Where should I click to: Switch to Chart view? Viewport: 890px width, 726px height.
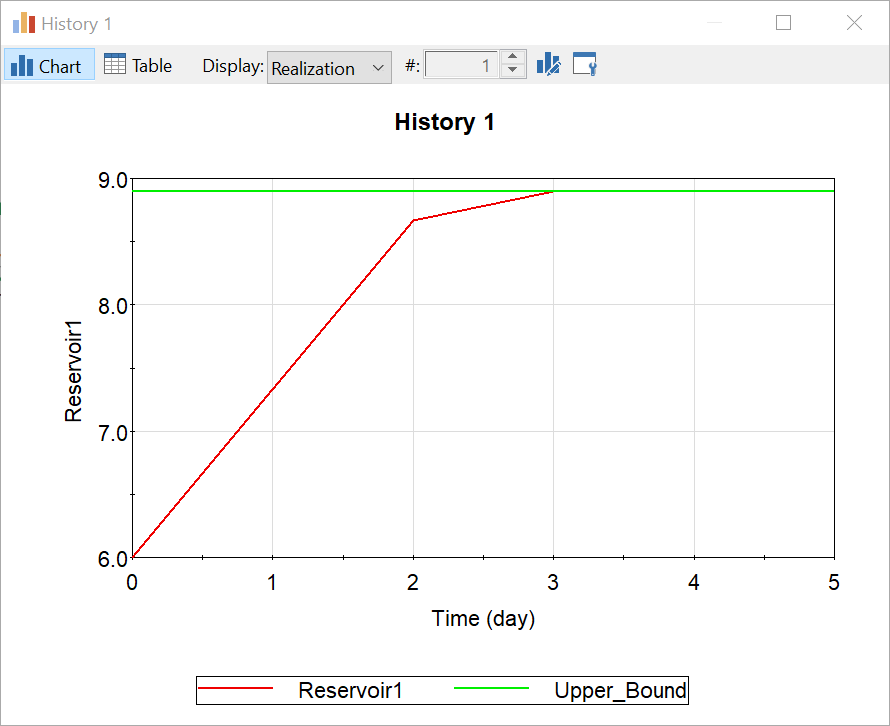pos(49,66)
